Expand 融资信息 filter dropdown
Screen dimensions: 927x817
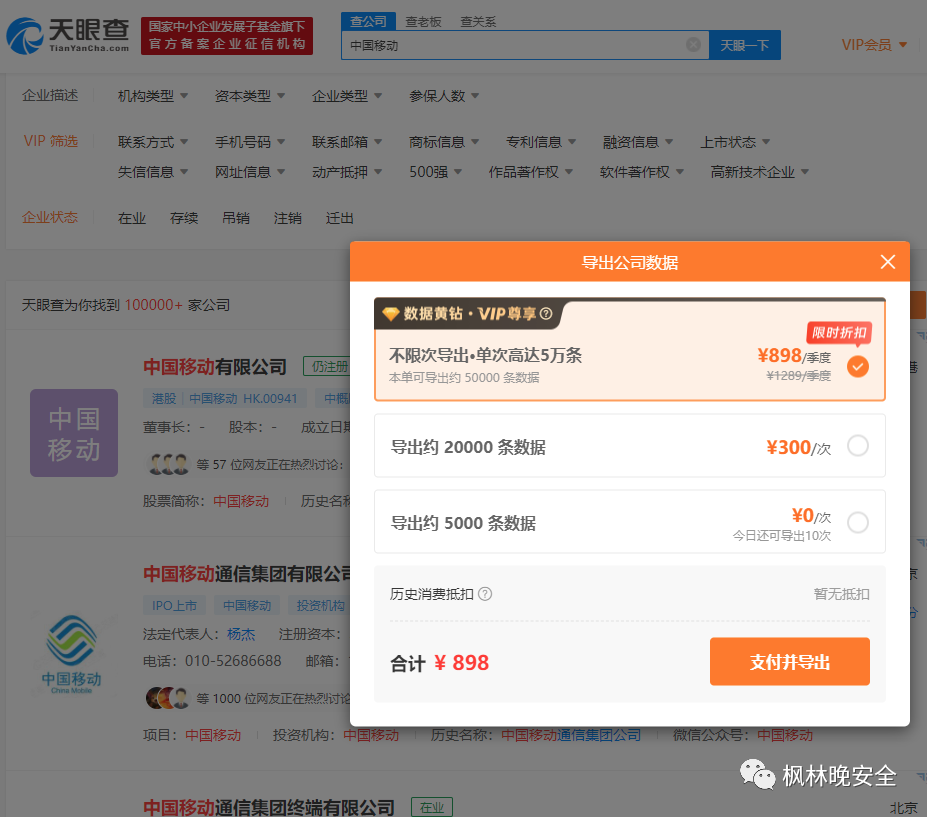(638, 142)
